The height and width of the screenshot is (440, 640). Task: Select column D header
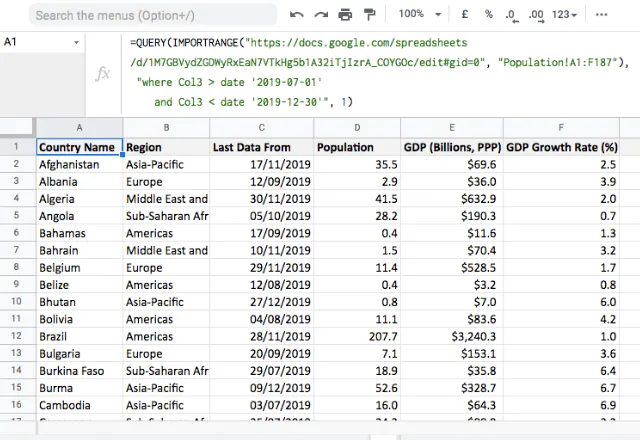(356, 128)
